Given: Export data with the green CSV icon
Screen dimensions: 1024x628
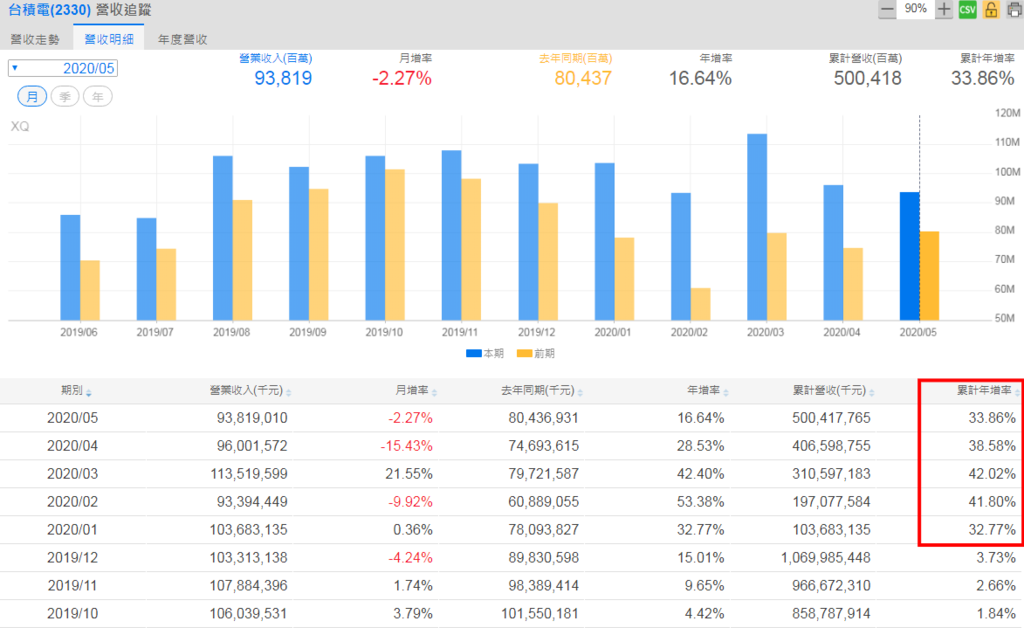Looking at the screenshot, I should click(x=968, y=10).
